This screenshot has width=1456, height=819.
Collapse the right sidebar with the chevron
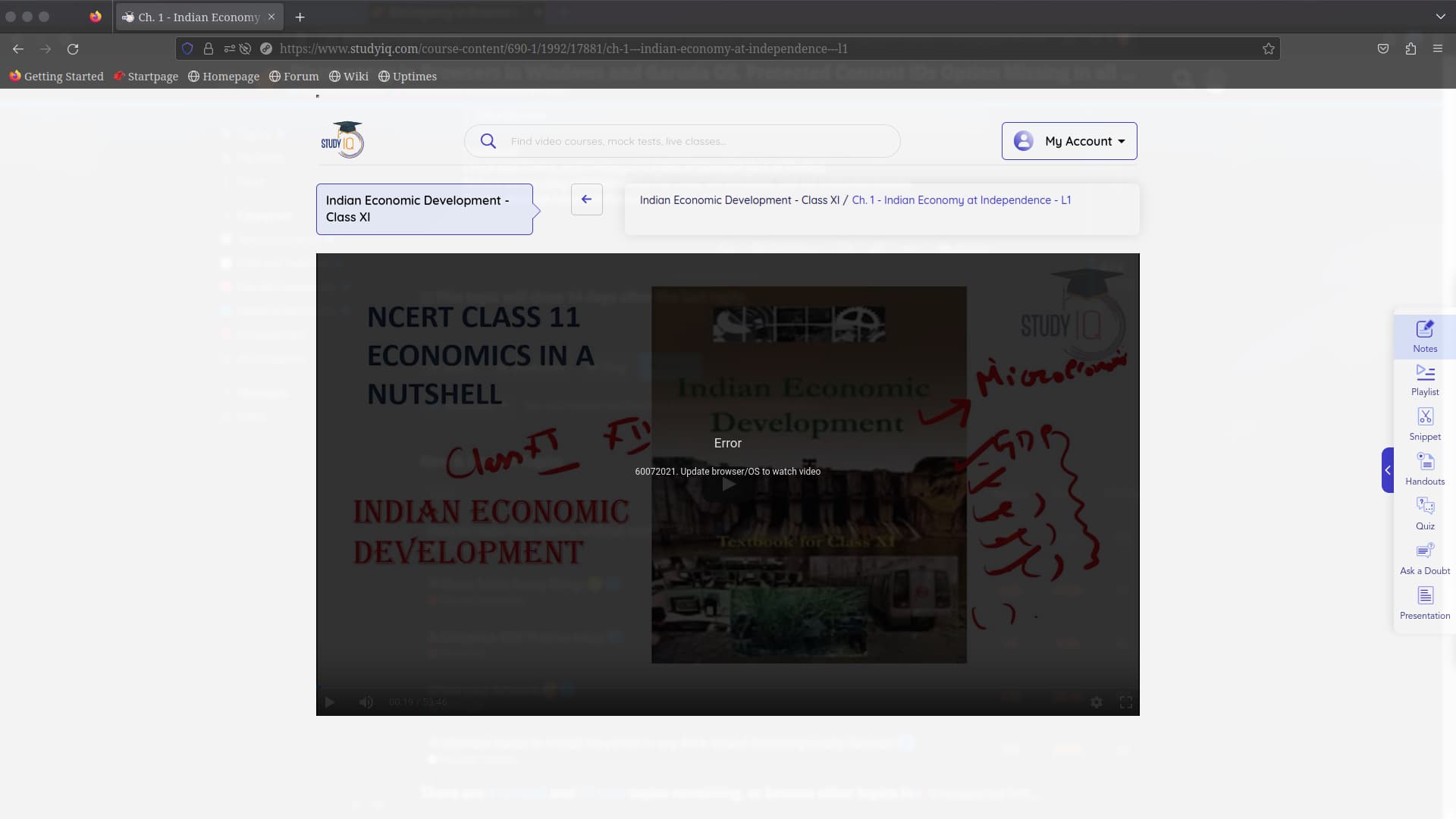pos(1388,470)
